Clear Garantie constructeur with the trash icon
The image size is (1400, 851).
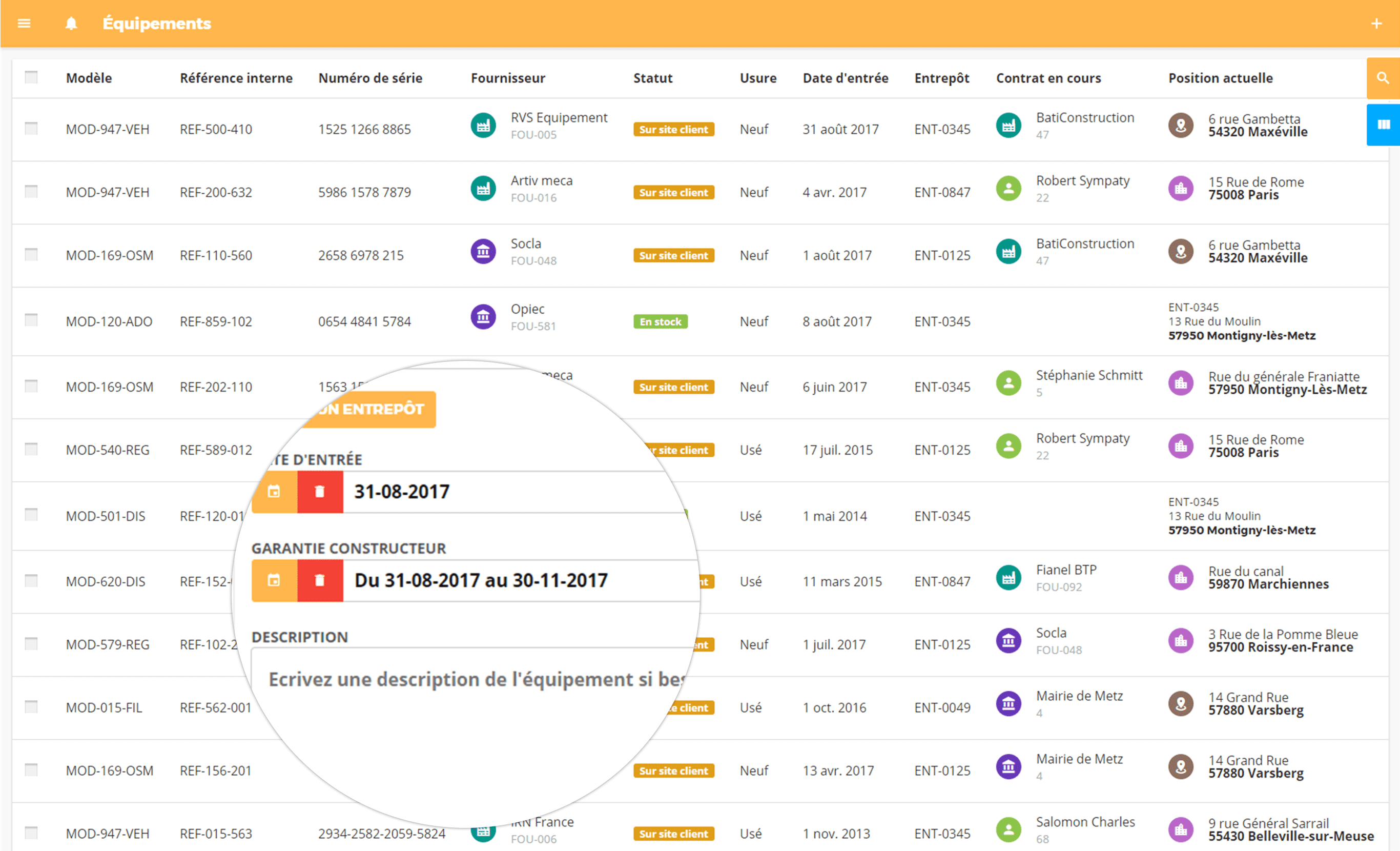click(320, 580)
